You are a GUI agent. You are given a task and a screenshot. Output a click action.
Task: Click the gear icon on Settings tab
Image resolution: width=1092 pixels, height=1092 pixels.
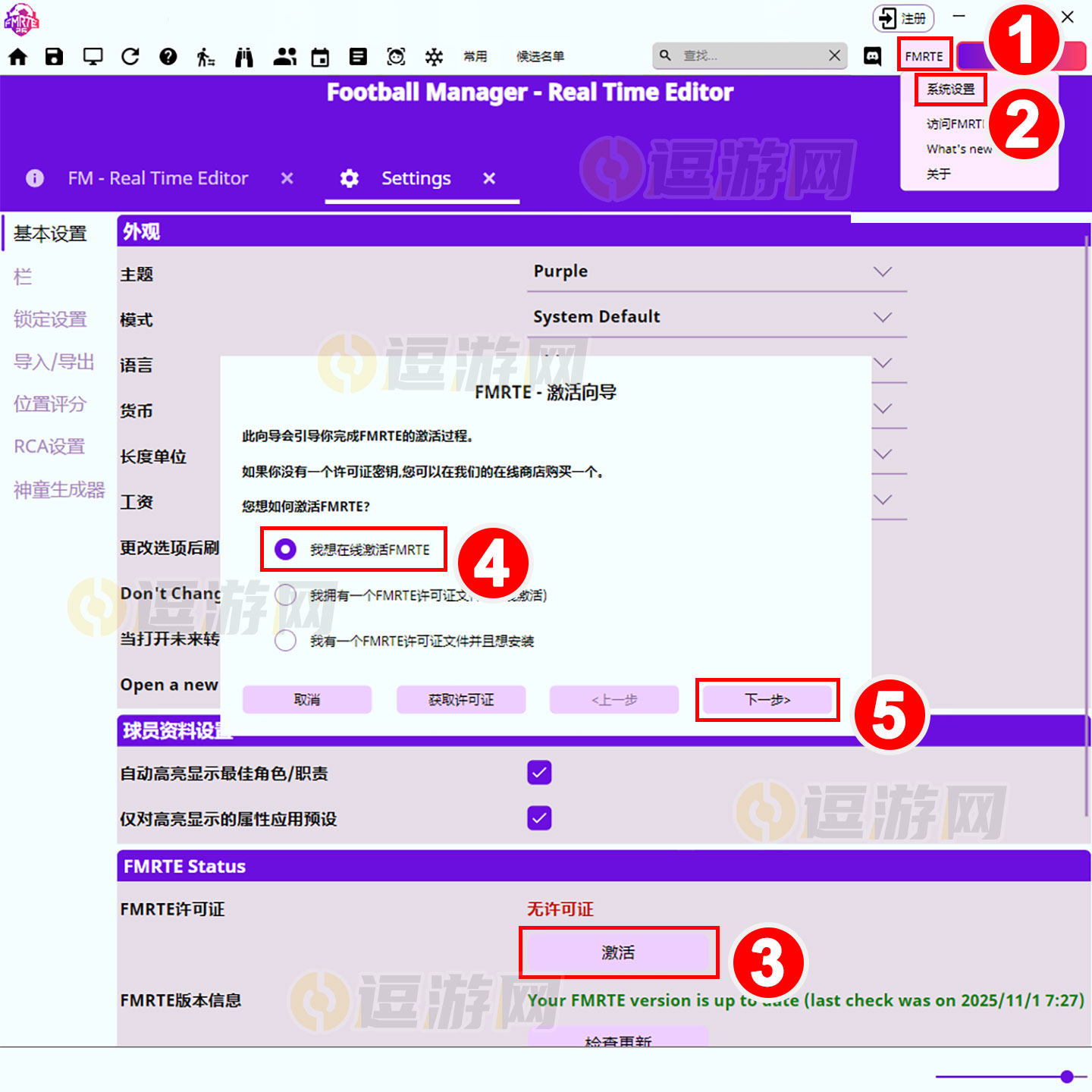(x=350, y=178)
